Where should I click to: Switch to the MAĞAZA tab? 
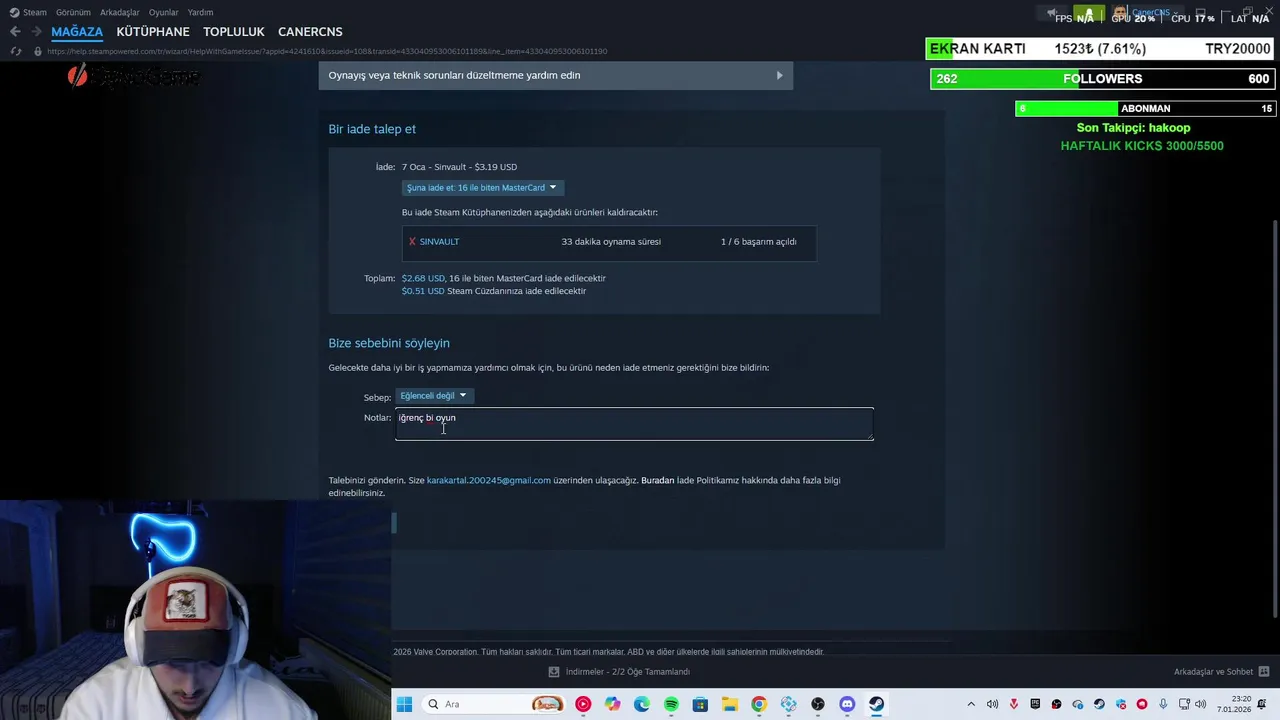[x=77, y=32]
